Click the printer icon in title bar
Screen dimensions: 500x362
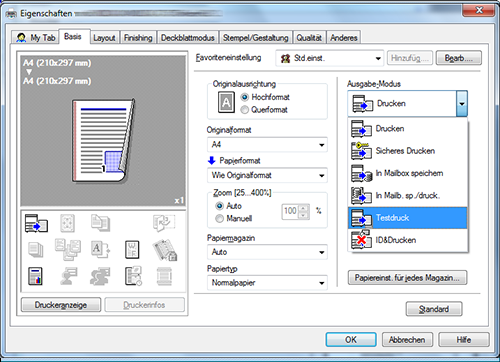click(11, 14)
